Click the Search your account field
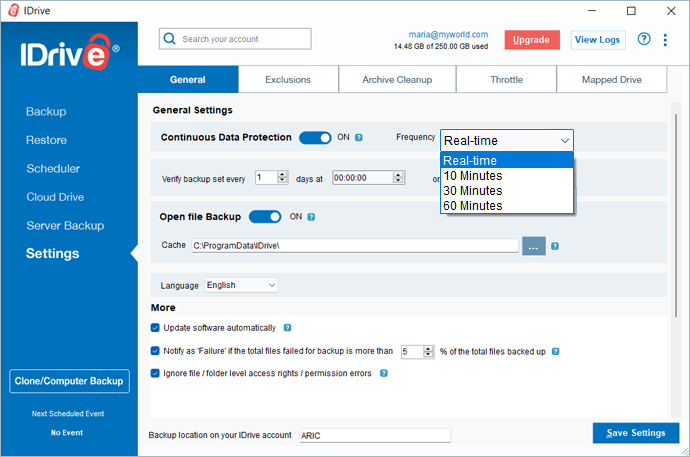The width and height of the screenshot is (690, 457). coord(235,39)
